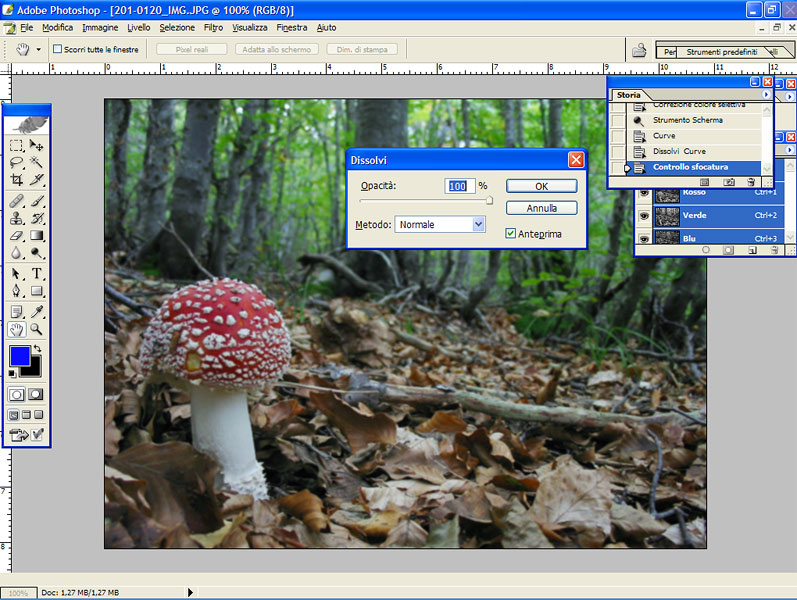Viewport: 797px width, 600px height.
Task: Click Annulla to cancel Dissolvi
Action: [541, 208]
